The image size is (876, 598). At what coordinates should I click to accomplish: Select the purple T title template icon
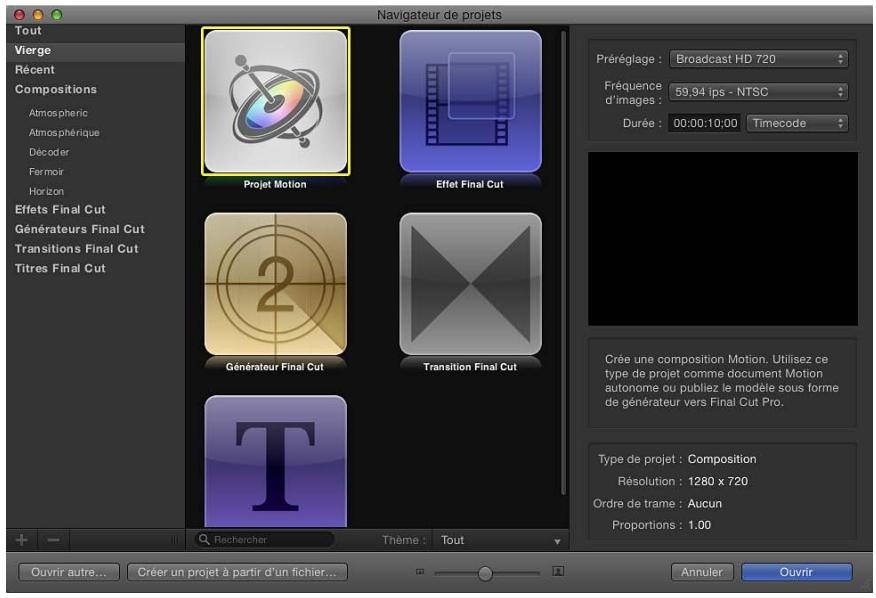(x=275, y=461)
